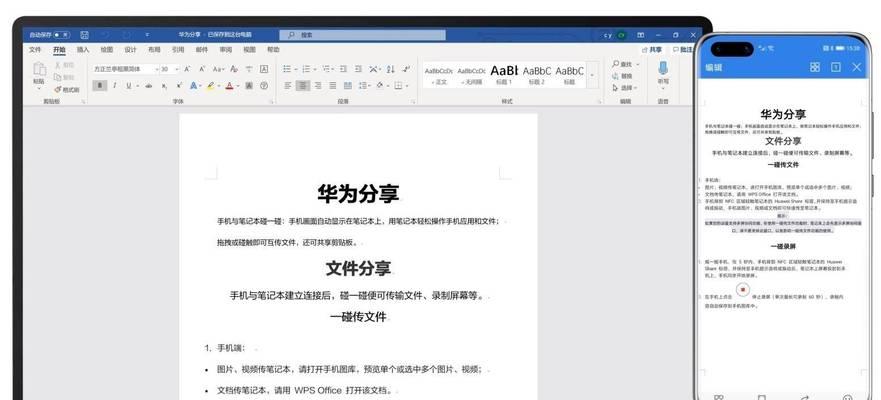The image size is (881, 400).
Task: Open the highlight color dropdown arrow
Action: 218,86
